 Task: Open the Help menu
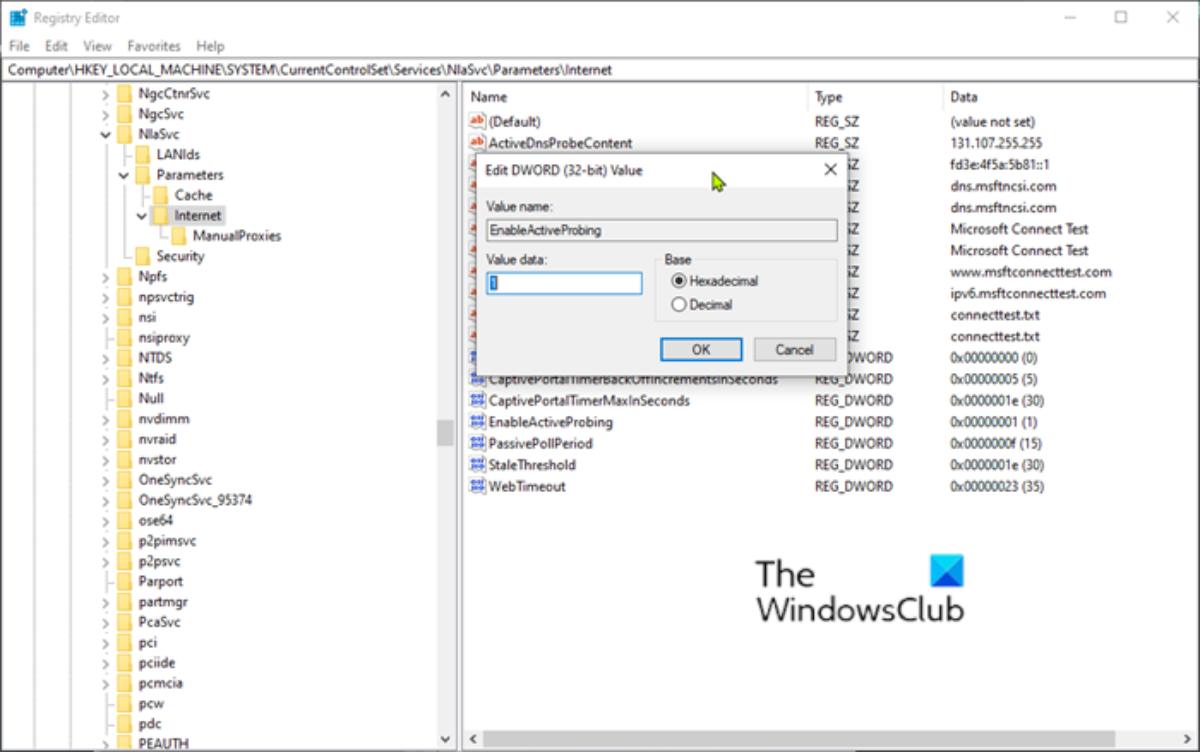[x=210, y=46]
